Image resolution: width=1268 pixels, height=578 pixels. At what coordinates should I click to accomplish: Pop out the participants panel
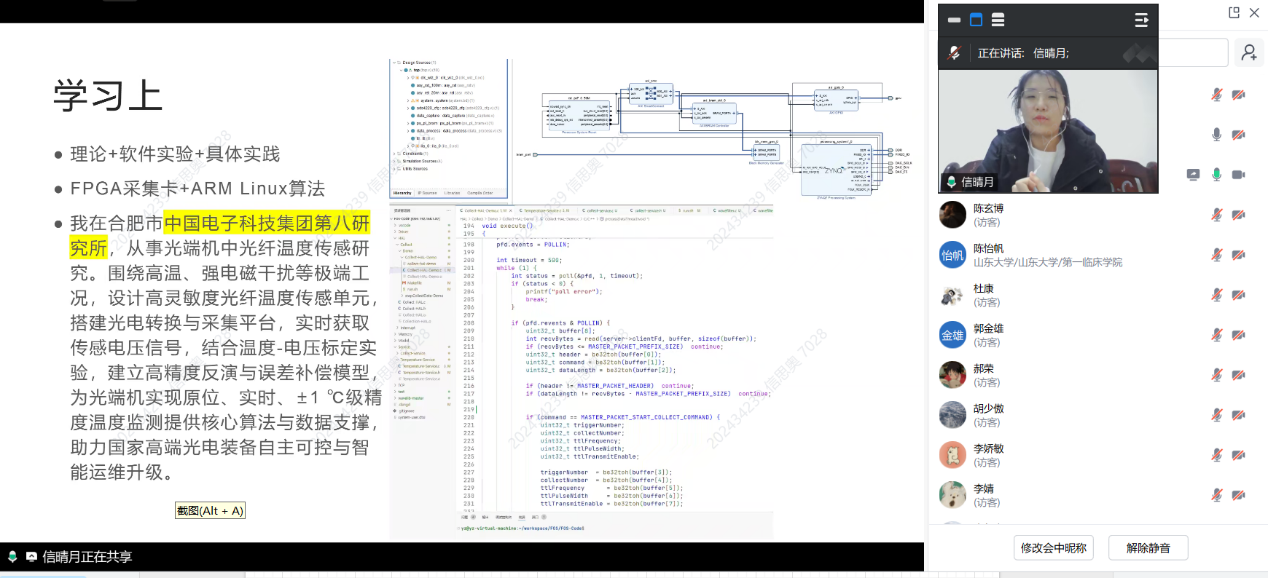pyautogui.click(x=1234, y=12)
